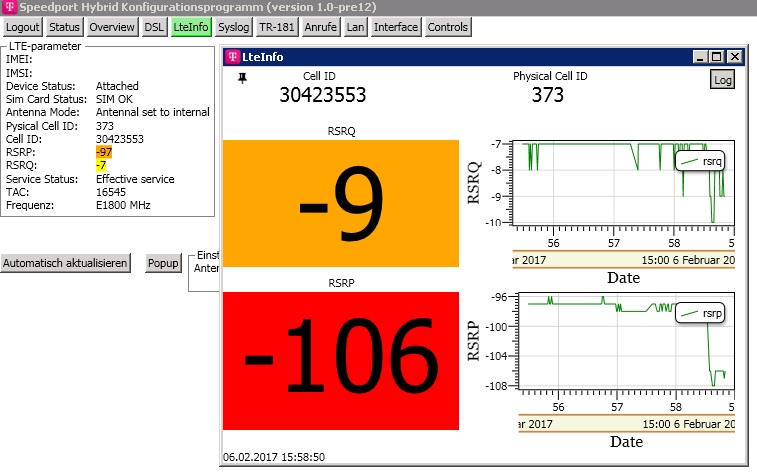Click the LteInfo popup title bar text
This screenshot has height=474, width=757.
pyautogui.click(x=263, y=57)
